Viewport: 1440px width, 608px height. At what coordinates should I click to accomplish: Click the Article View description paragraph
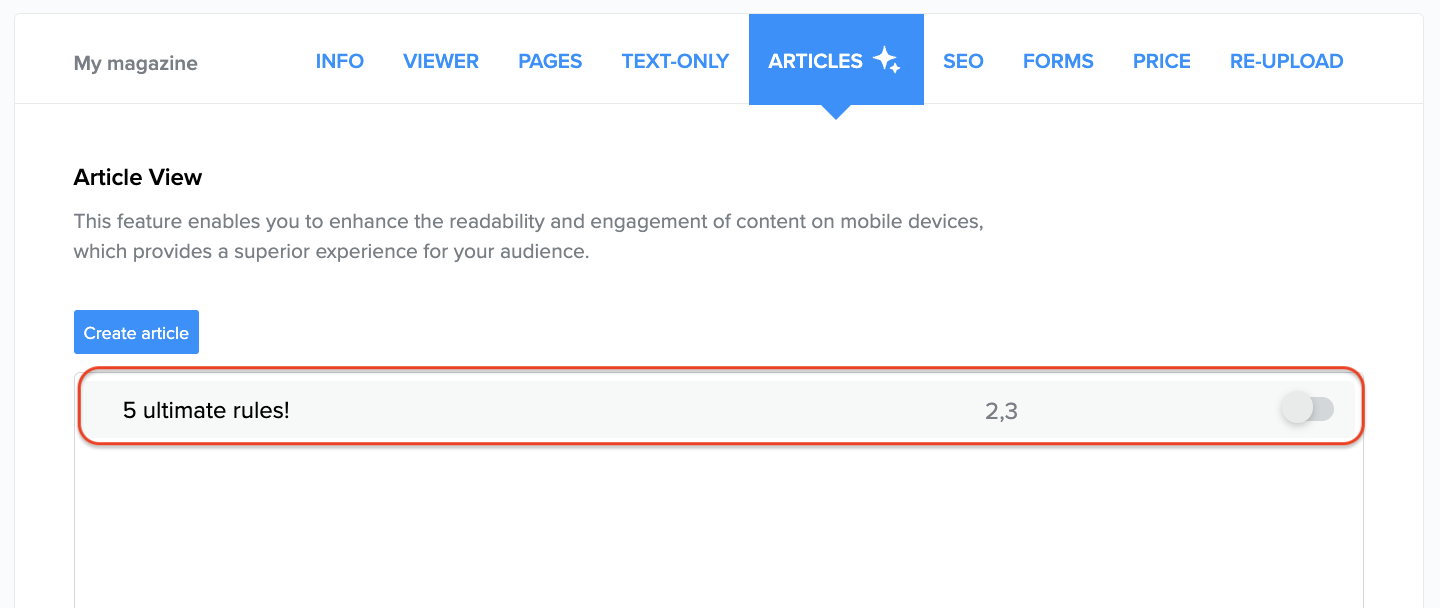click(528, 236)
